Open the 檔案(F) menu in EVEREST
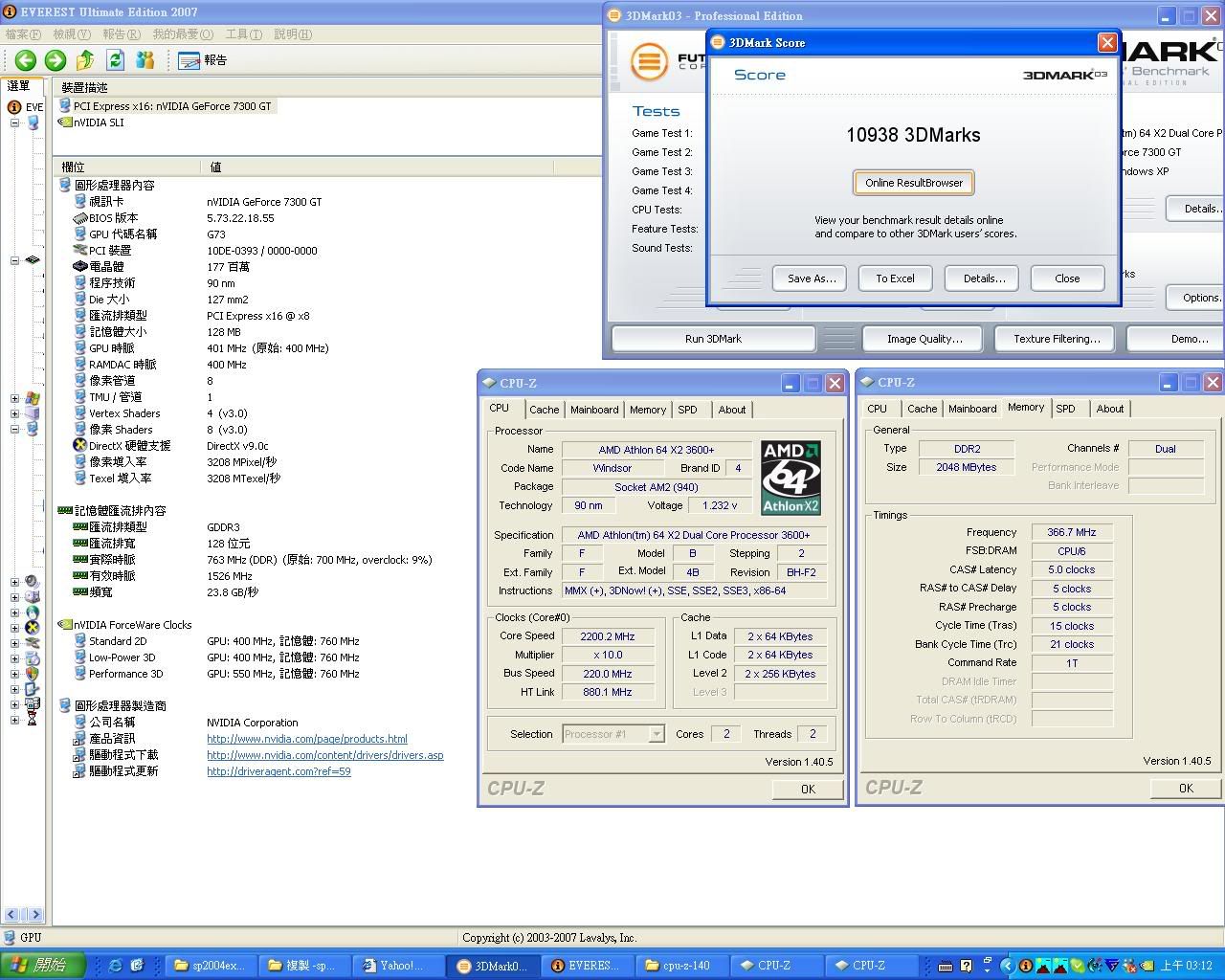Viewport: 1225px width, 980px height. [x=23, y=34]
